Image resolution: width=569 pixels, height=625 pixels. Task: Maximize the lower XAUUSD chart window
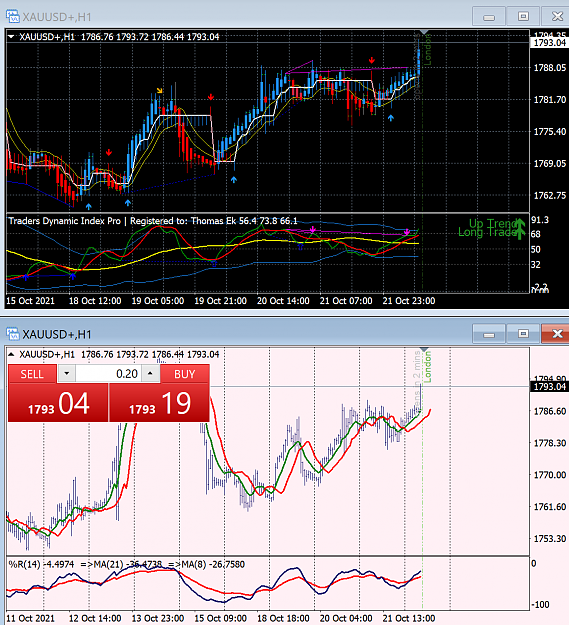click(523, 334)
